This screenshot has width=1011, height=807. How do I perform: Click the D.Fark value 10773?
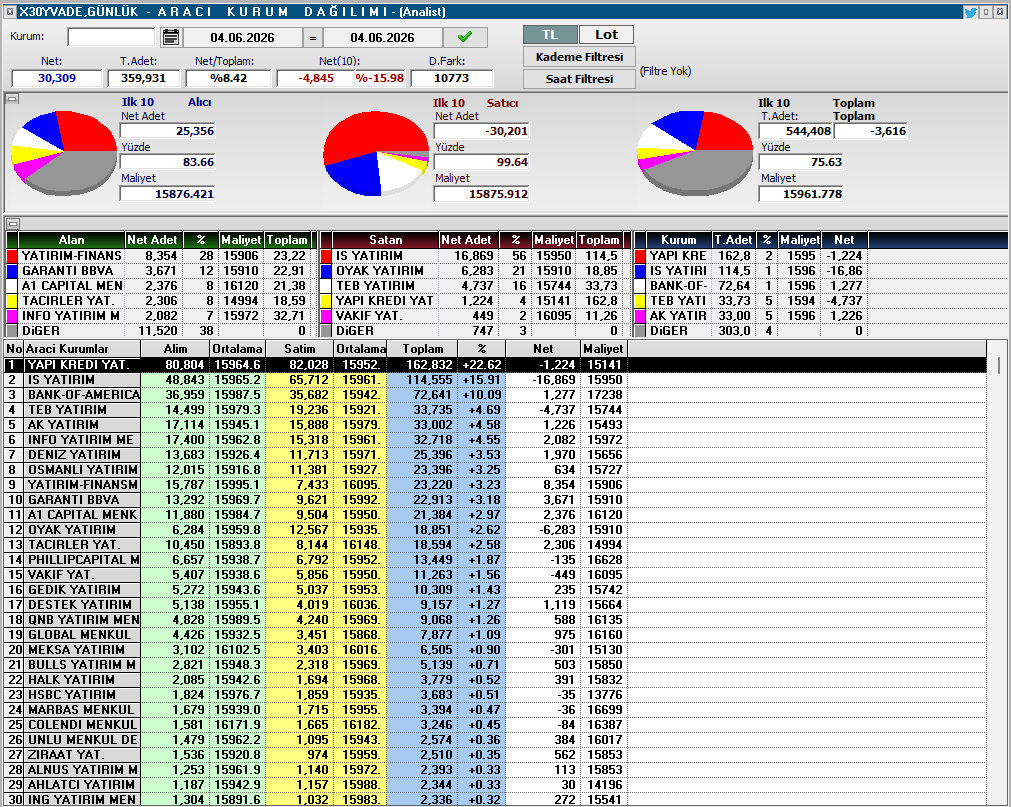tap(451, 78)
